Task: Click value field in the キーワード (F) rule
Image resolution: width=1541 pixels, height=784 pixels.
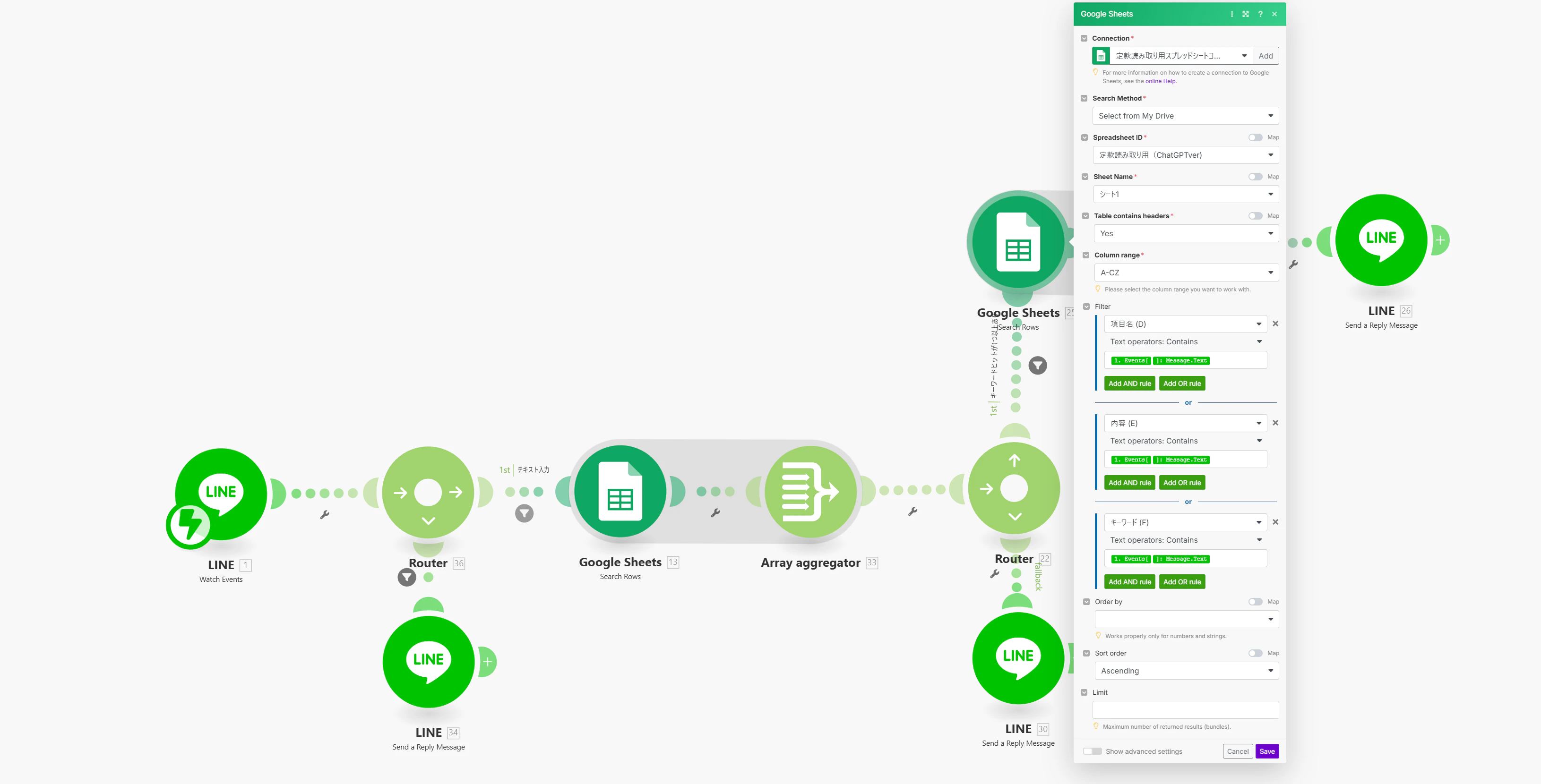Action: 1186,559
